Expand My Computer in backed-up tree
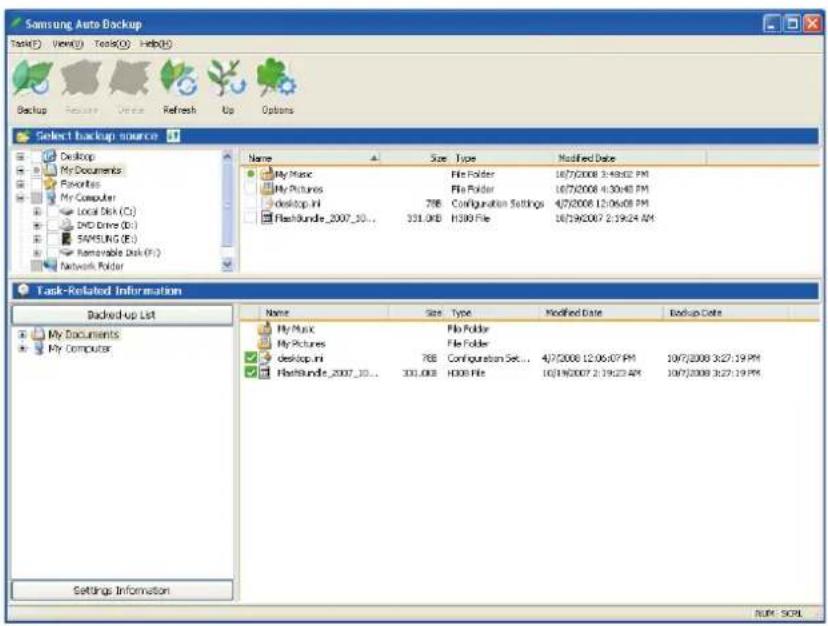The image size is (828, 626). (x=22, y=349)
